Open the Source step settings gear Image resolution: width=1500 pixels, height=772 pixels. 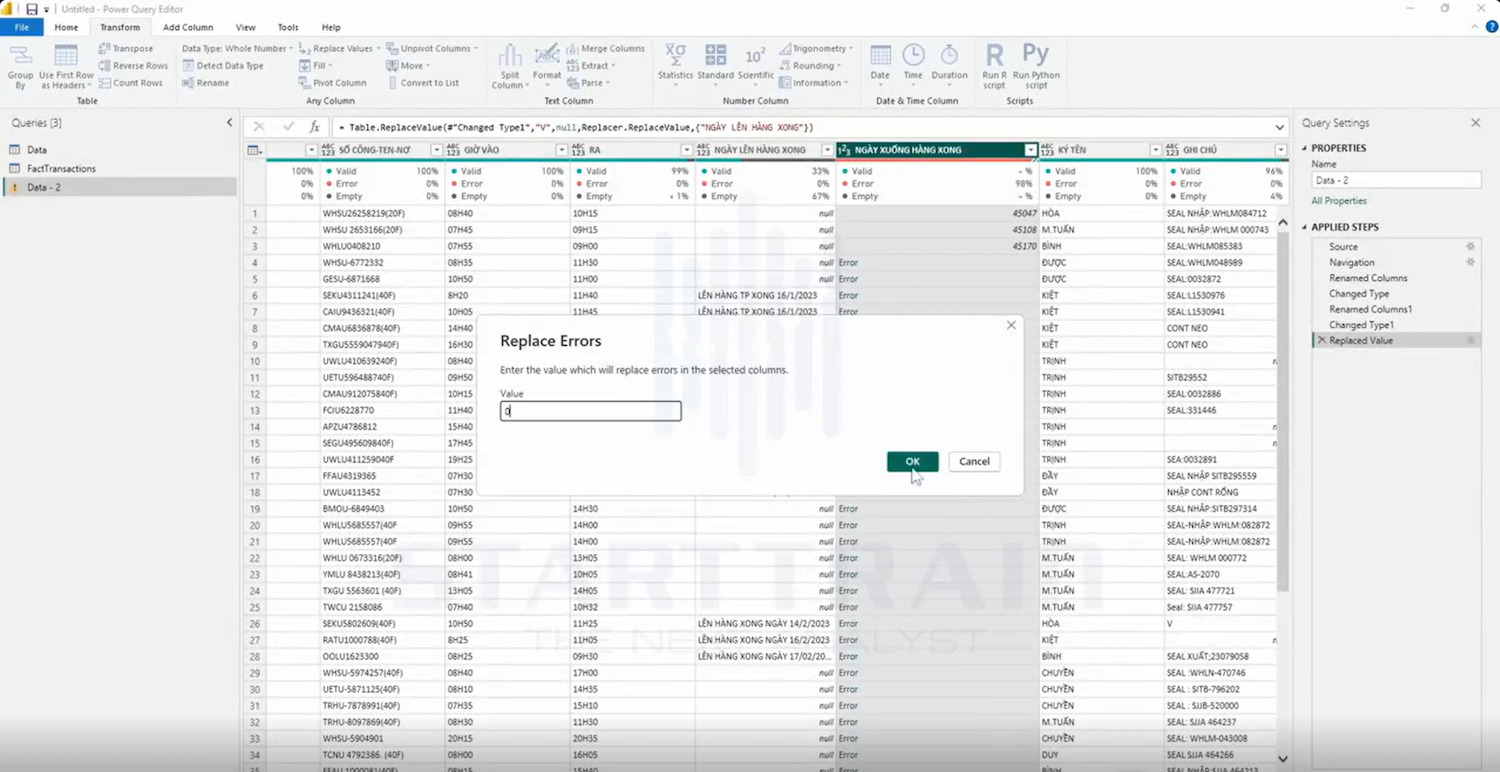(1470, 247)
